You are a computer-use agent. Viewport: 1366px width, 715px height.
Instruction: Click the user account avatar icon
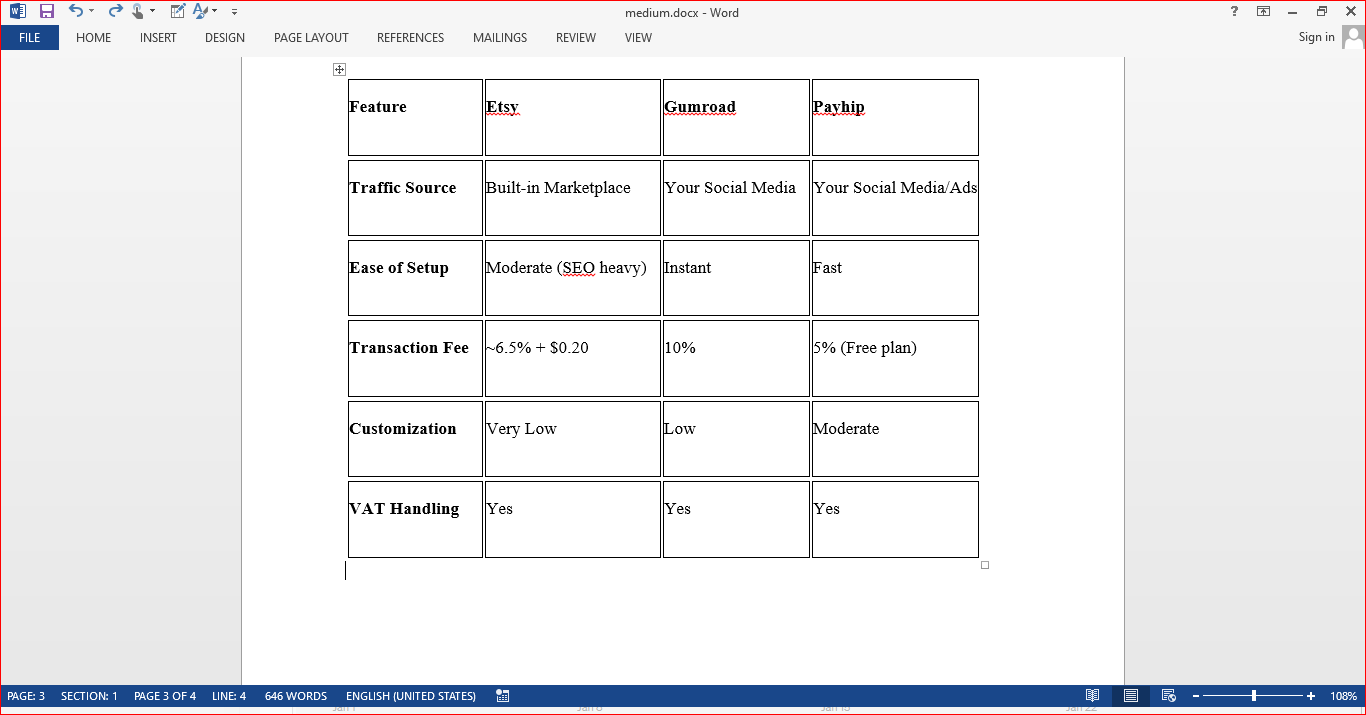coord(1353,38)
